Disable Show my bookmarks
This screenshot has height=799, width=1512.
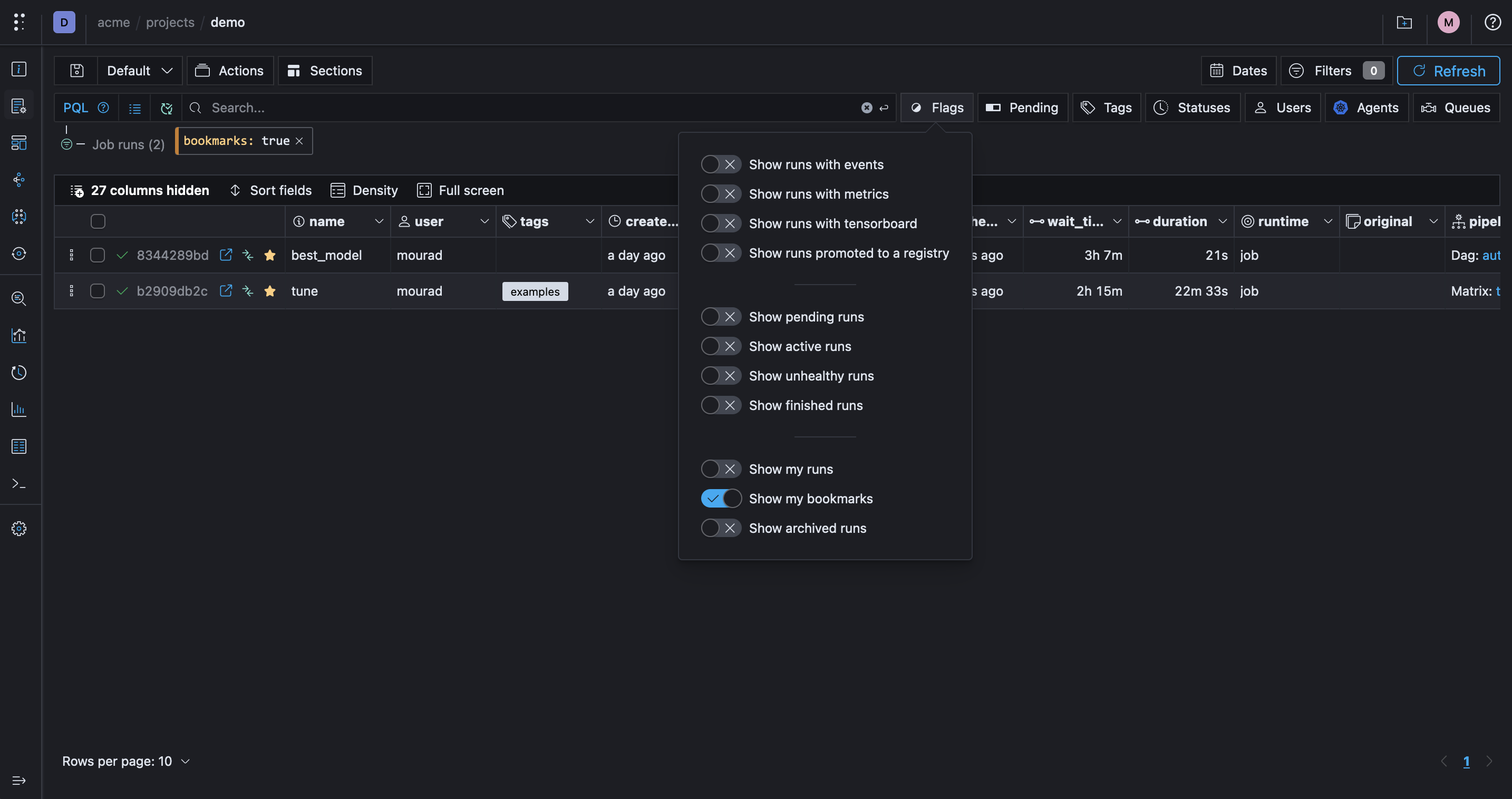click(721, 499)
